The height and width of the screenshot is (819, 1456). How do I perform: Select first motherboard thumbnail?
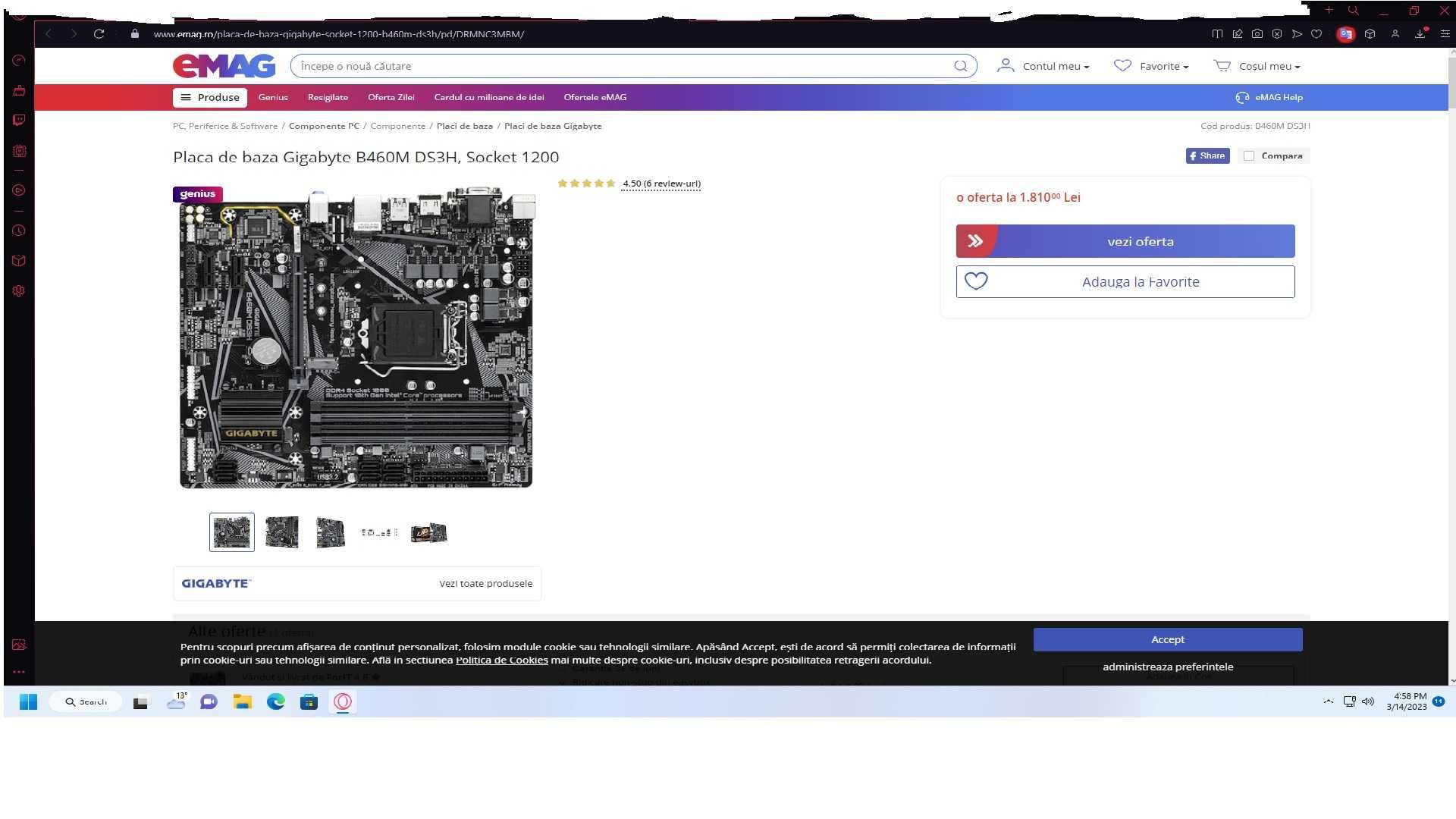point(232,532)
